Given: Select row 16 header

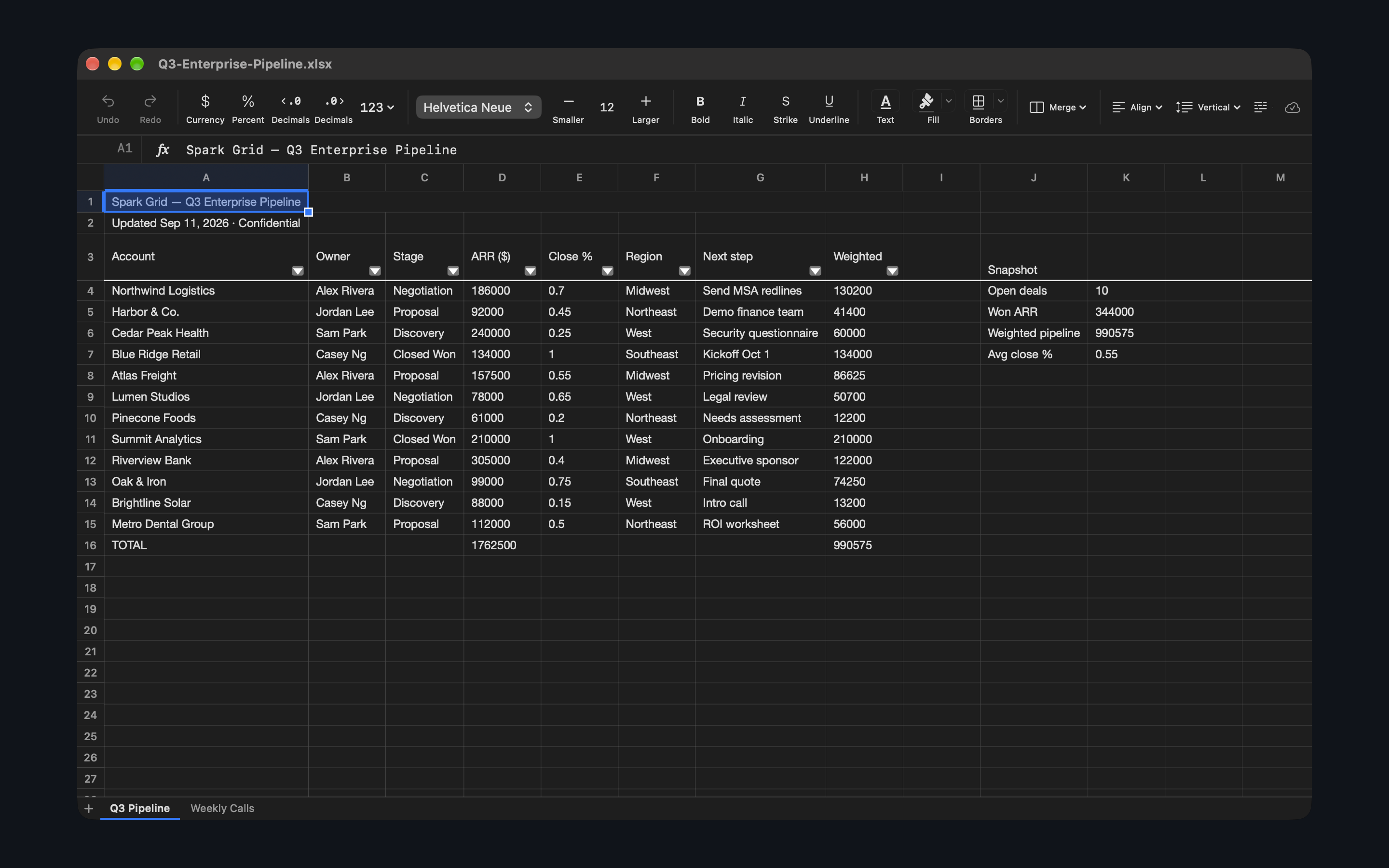Looking at the screenshot, I should click(90, 545).
